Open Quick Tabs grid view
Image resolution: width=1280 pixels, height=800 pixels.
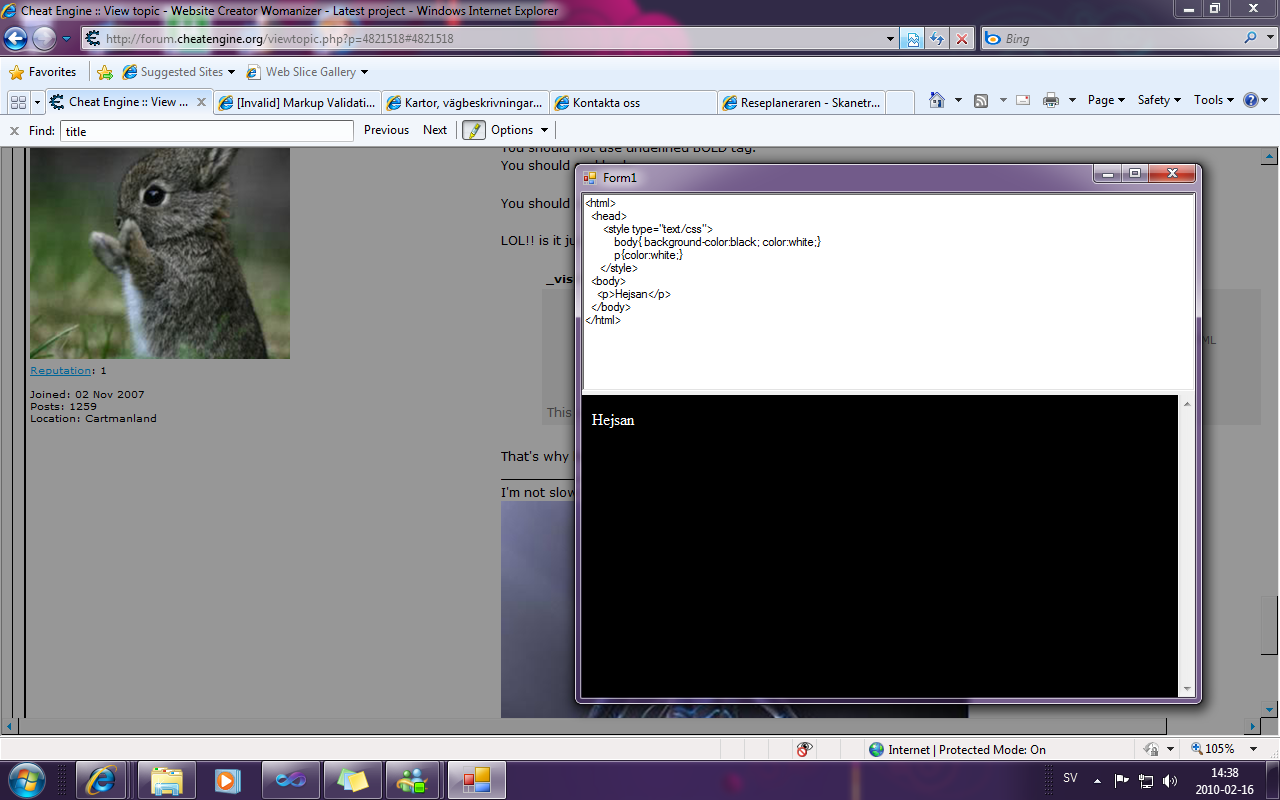pyautogui.click(x=18, y=102)
